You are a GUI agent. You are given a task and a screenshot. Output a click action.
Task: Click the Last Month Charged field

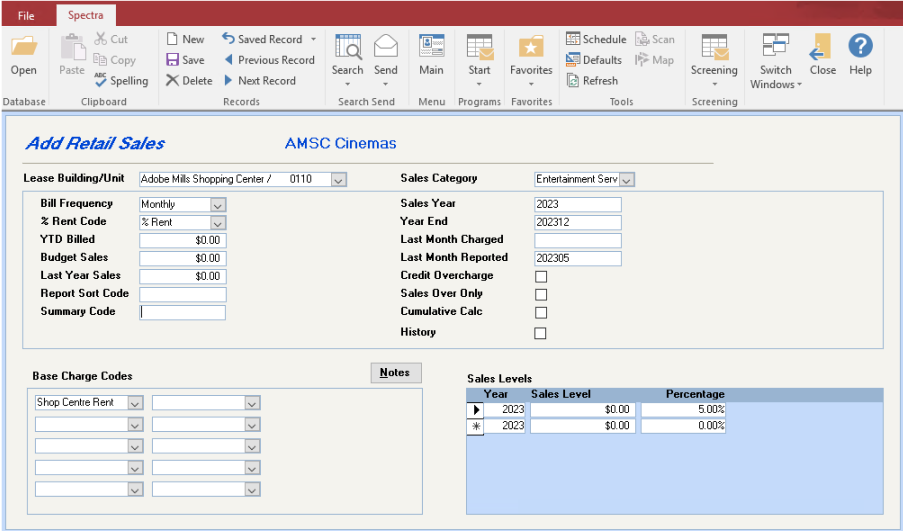tap(578, 240)
